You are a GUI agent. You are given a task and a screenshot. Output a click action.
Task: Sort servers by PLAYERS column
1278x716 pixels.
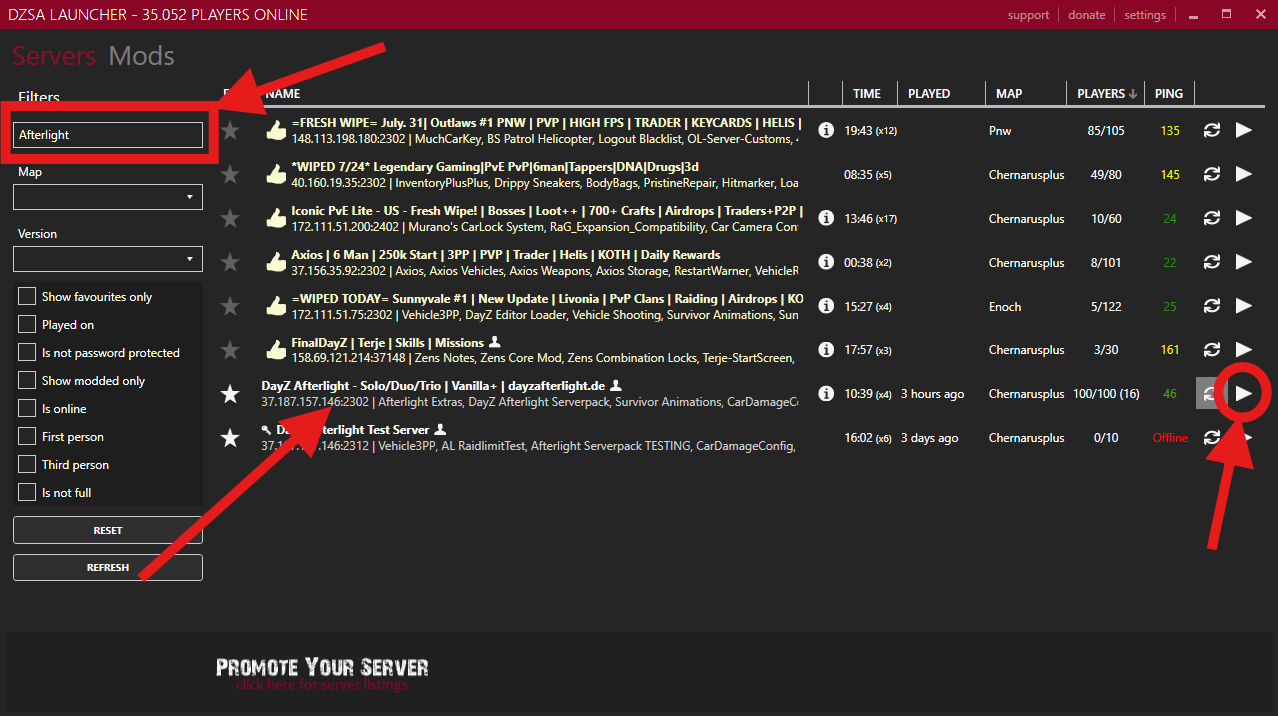[x=1105, y=94]
